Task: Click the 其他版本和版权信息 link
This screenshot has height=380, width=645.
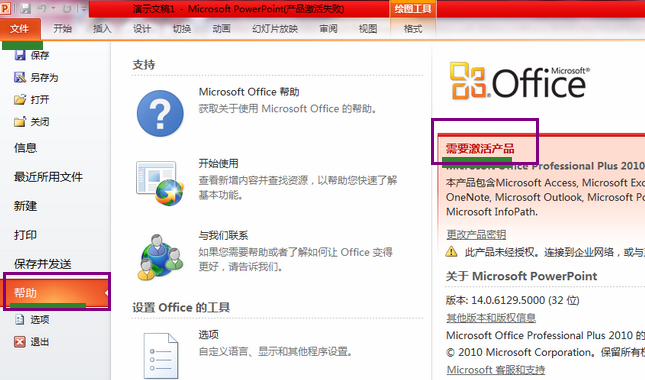Action: click(x=491, y=317)
